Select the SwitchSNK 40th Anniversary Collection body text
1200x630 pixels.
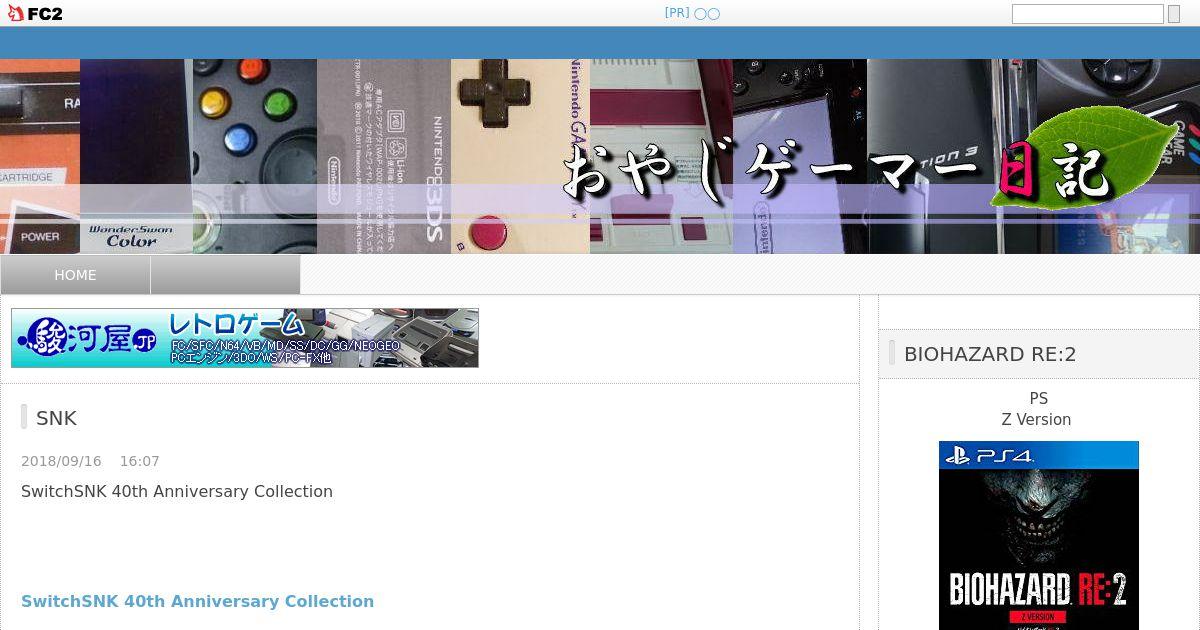(x=177, y=491)
